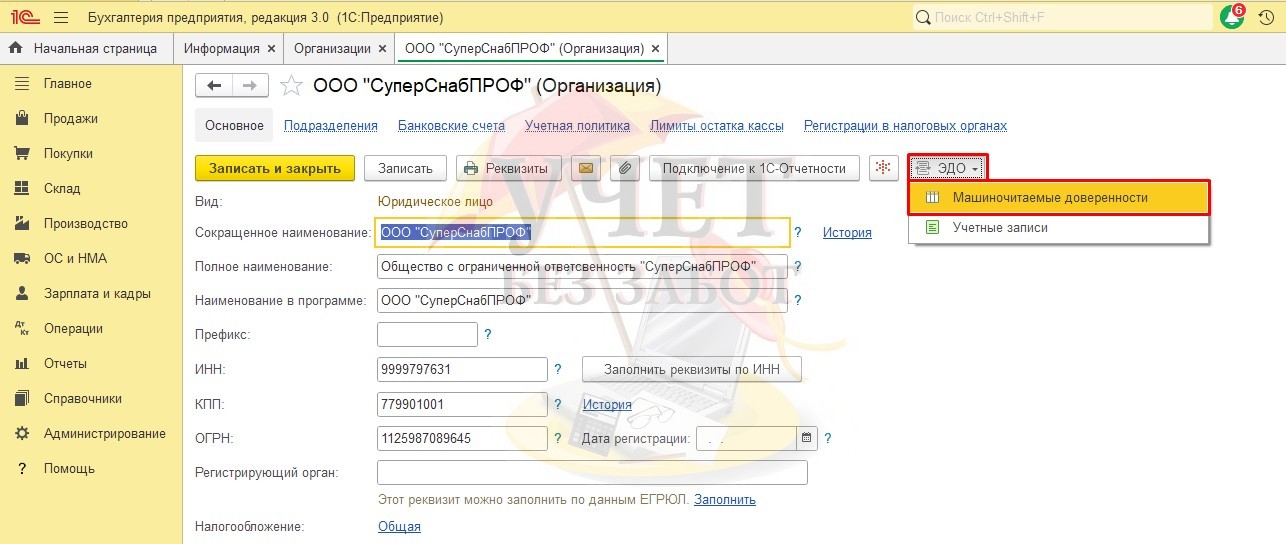
Task: Click Заполнить реквизиты по ИНН button
Action: click(x=691, y=369)
